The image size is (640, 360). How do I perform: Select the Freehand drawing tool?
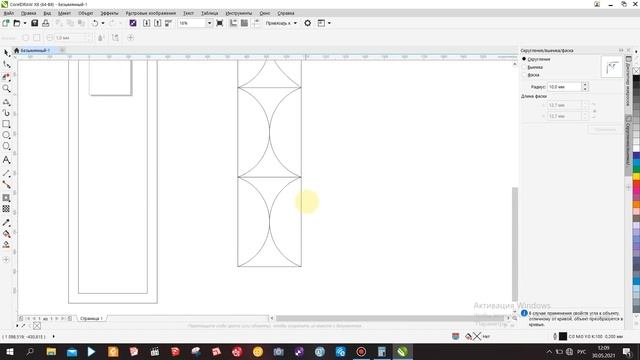[7, 102]
